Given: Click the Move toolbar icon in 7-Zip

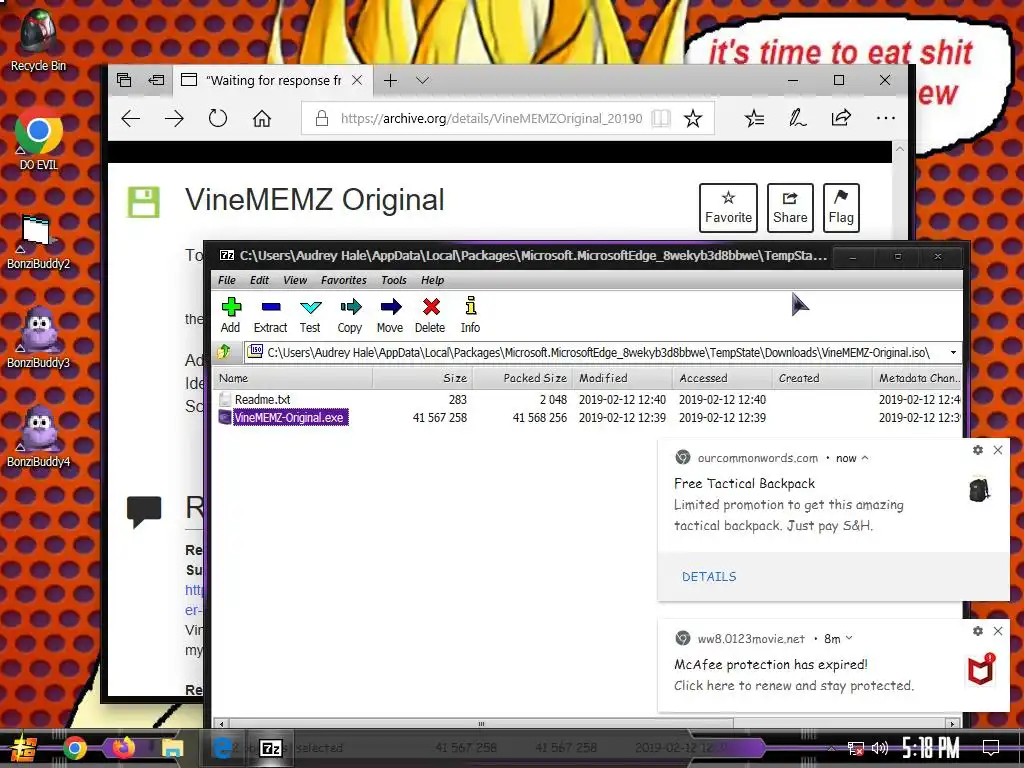Looking at the screenshot, I should pos(390,315).
